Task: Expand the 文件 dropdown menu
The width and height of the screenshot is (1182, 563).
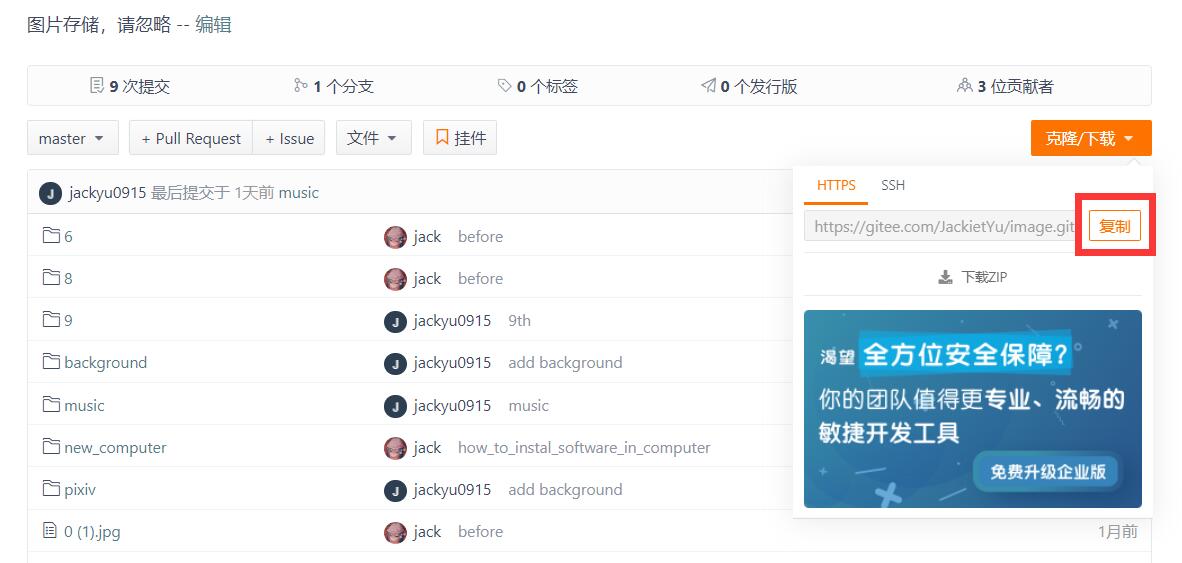Action: 373,138
